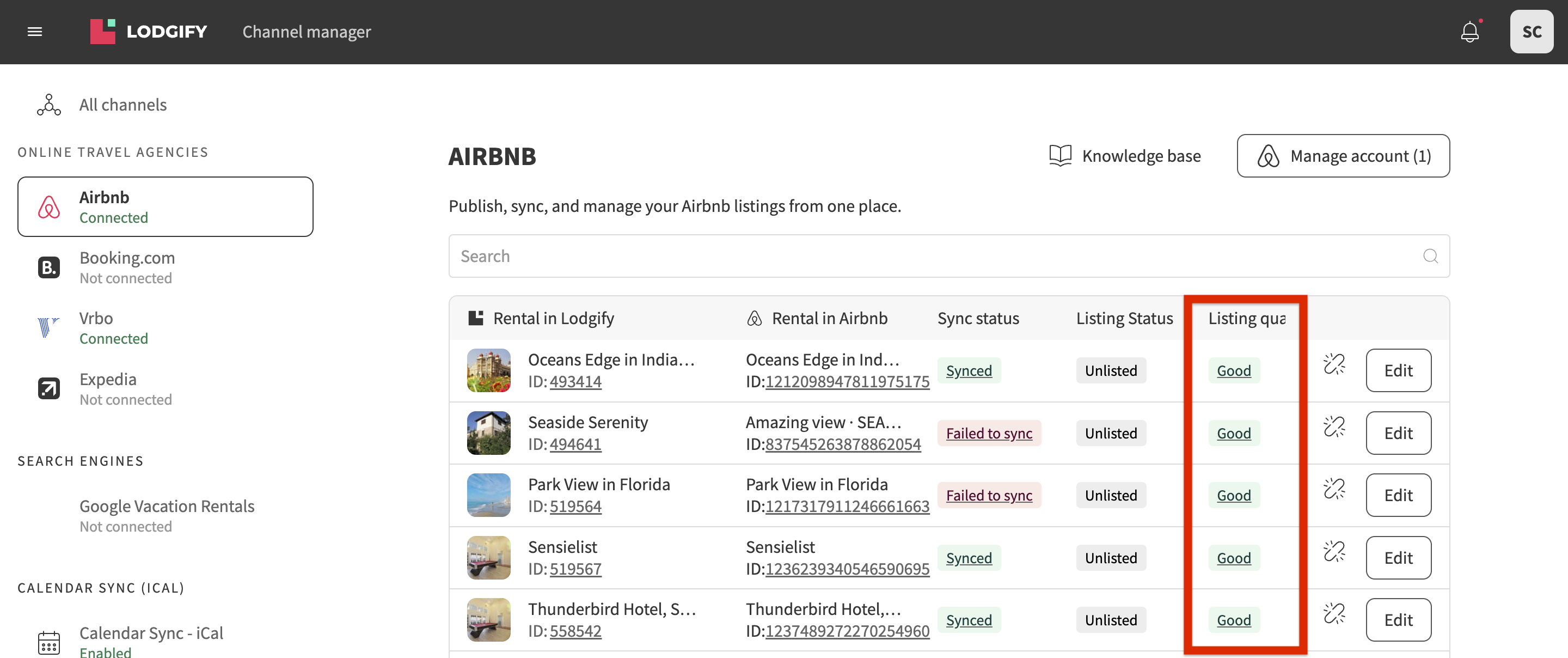Click the Calendar Sync iCal calendar icon

(x=48, y=643)
